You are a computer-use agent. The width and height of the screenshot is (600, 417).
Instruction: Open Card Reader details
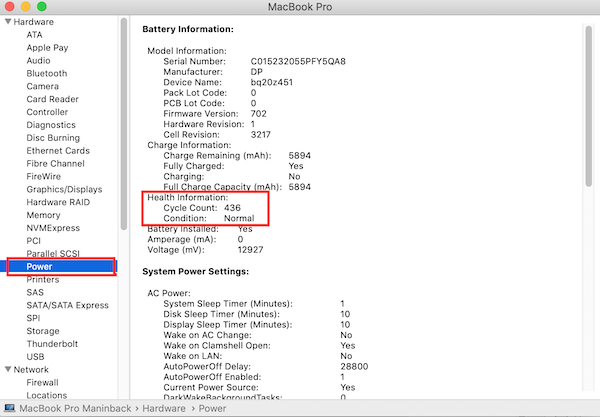pyautogui.click(x=52, y=99)
